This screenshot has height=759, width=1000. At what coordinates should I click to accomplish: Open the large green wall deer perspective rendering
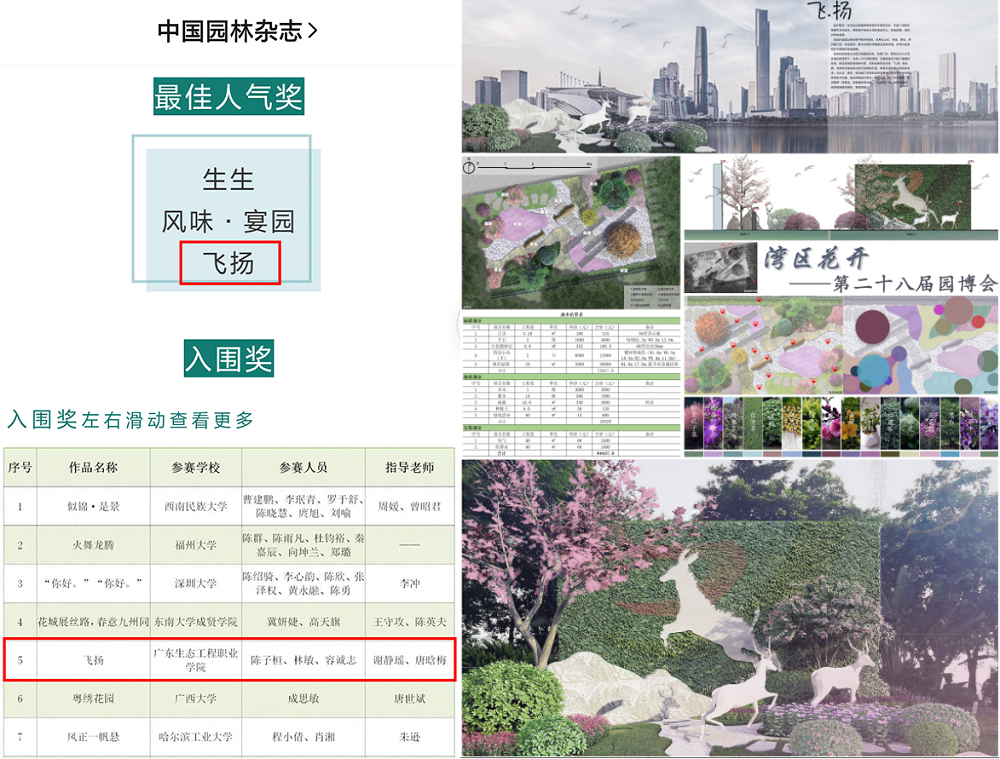point(730,608)
